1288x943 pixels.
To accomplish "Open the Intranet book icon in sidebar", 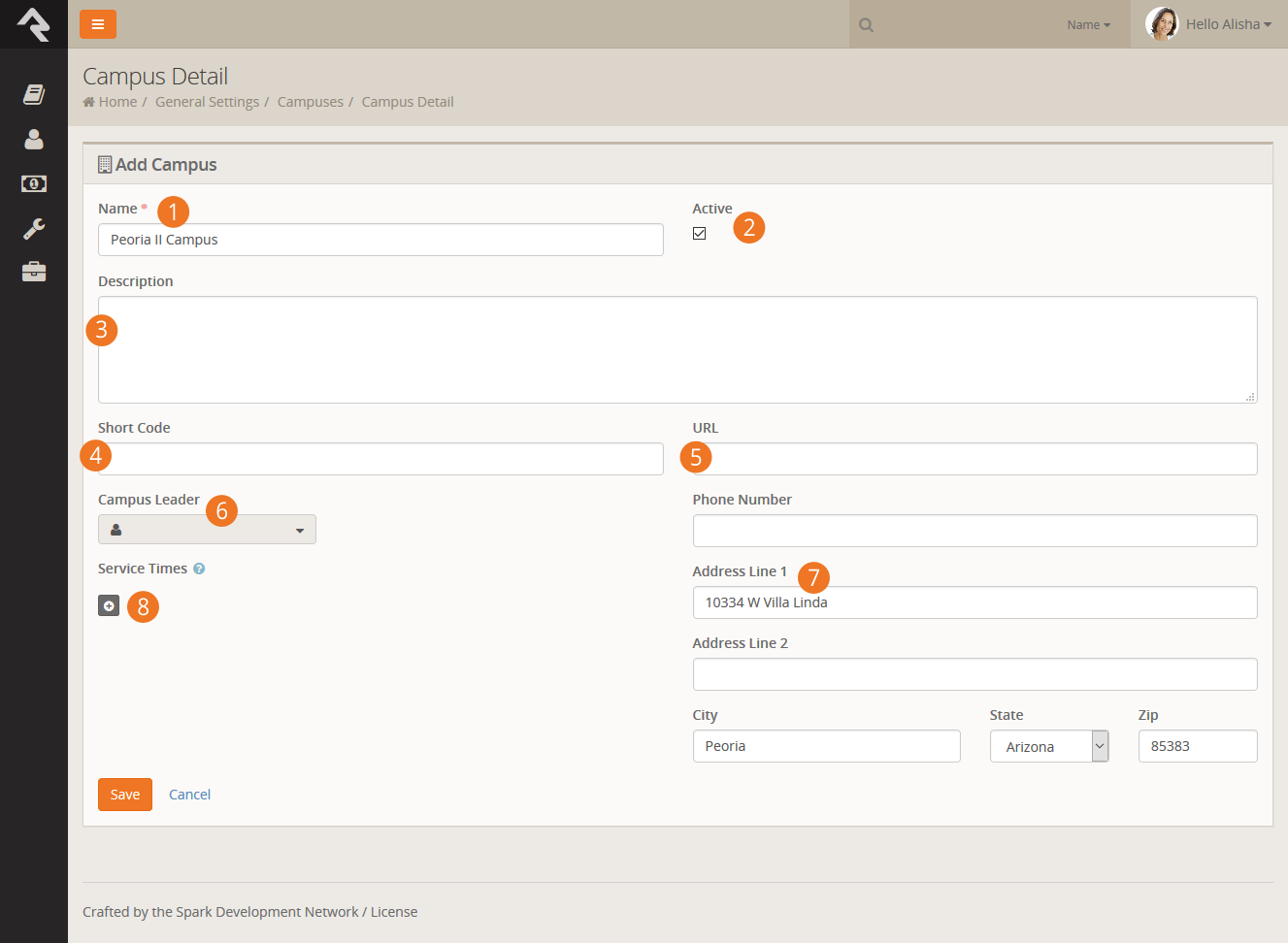I will pos(34,94).
